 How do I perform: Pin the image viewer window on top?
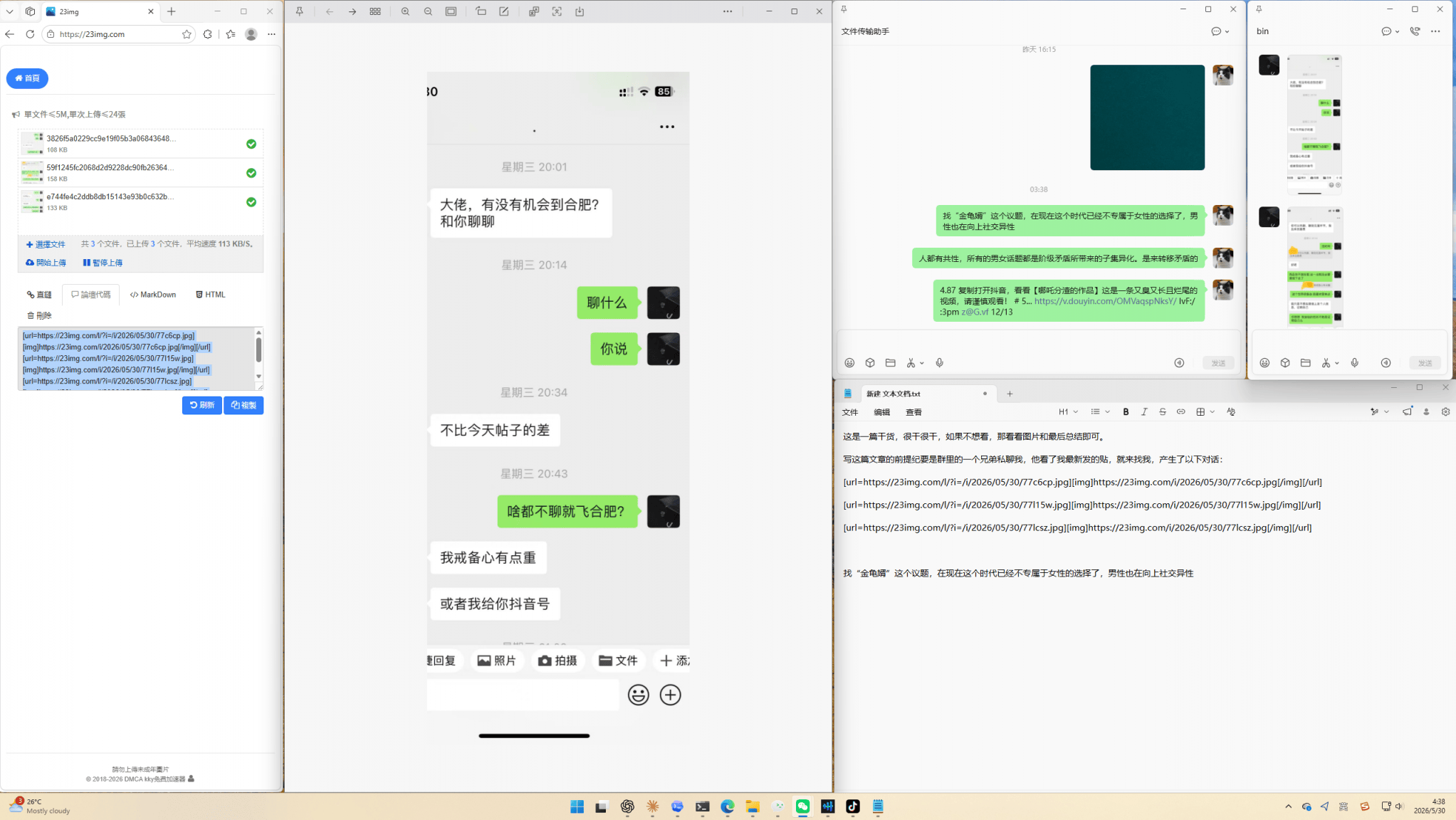coord(300,11)
